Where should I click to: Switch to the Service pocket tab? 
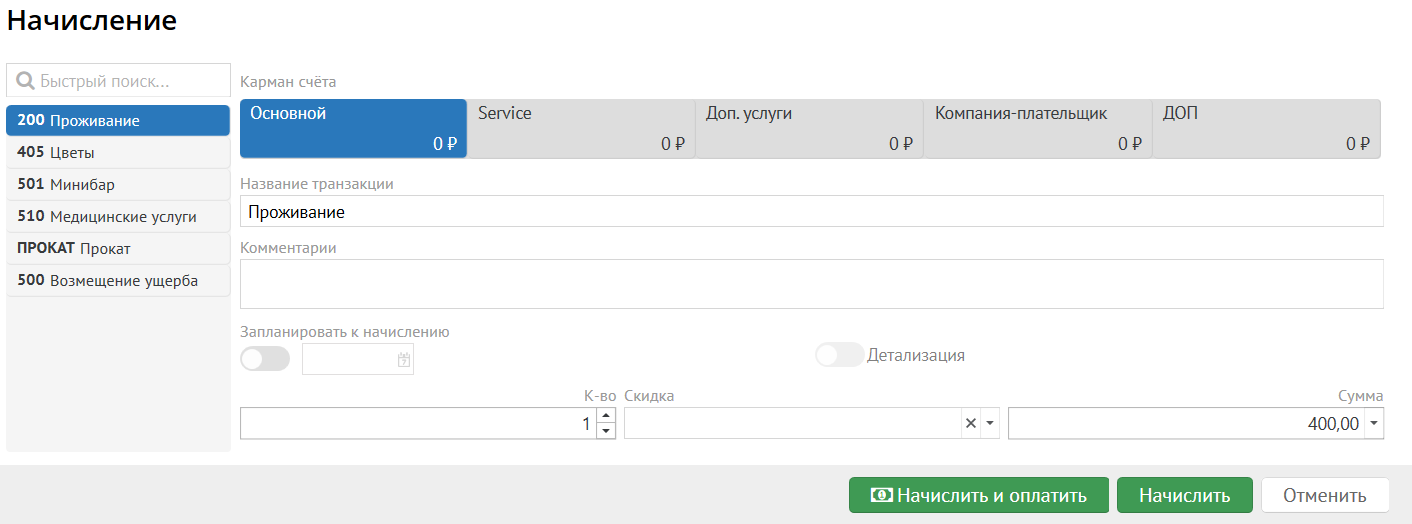coord(581,128)
